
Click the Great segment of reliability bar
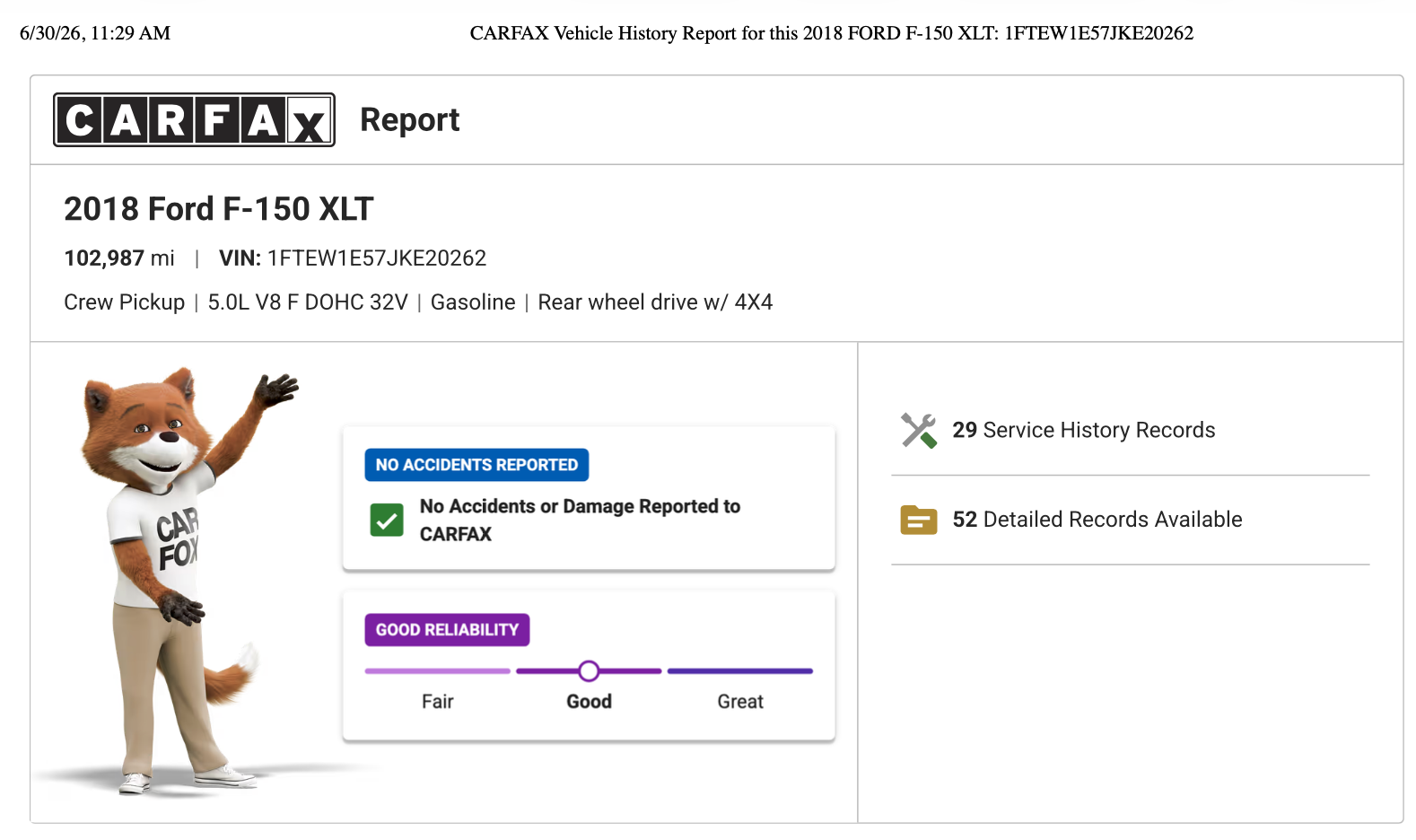pos(740,671)
